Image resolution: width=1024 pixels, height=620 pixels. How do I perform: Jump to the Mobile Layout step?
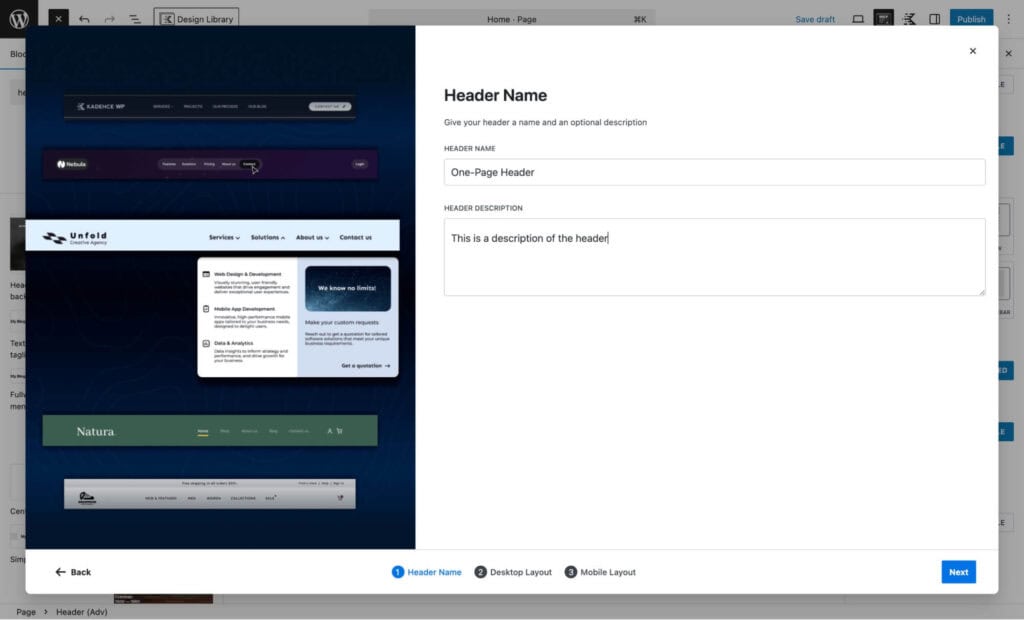600,572
